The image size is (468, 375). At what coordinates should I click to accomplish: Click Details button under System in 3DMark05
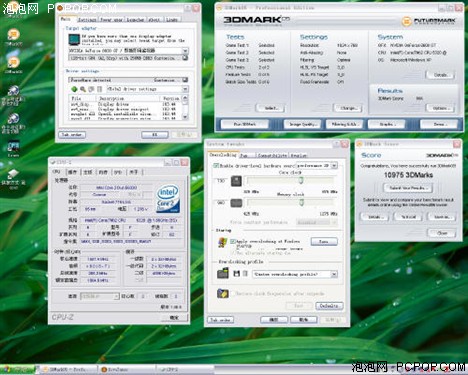tap(441, 75)
